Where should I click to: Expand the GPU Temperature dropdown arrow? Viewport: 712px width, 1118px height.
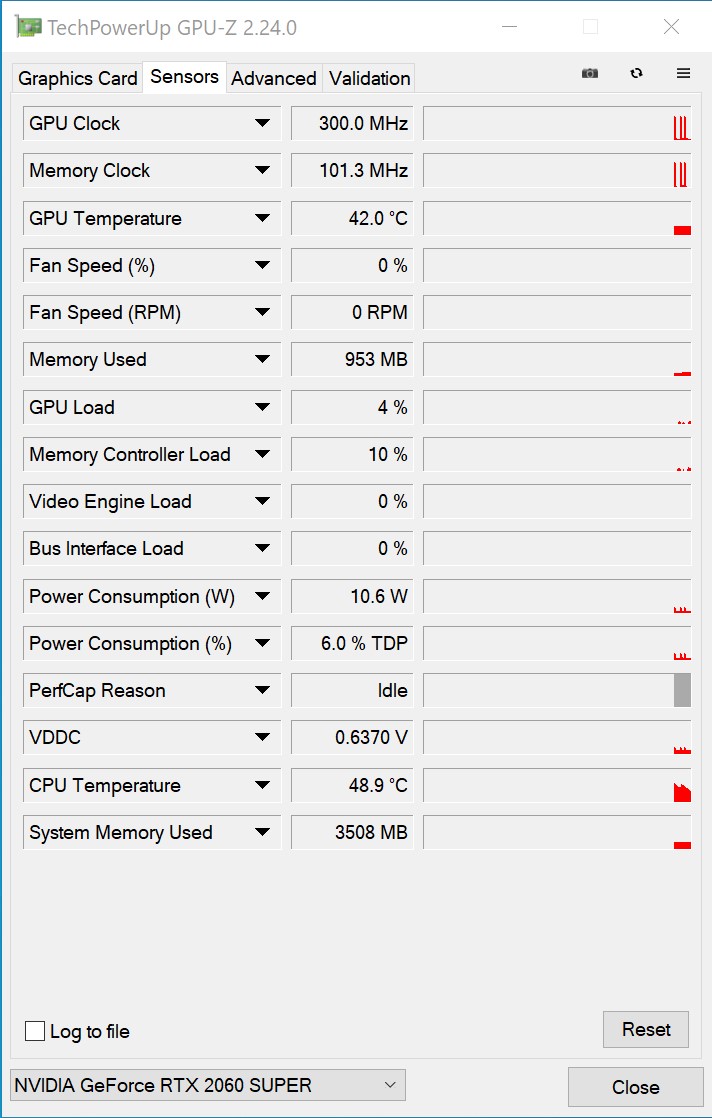point(262,218)
